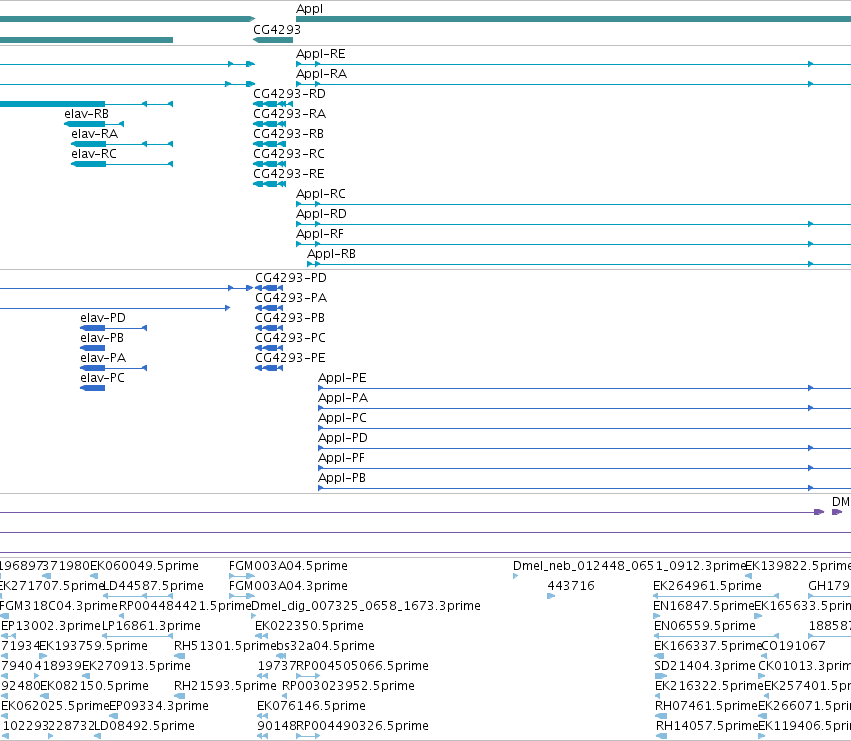The width and height of the screenshot is (851, 741).
Task: Select the CG4293 gene label
Action: pos(277,29)
